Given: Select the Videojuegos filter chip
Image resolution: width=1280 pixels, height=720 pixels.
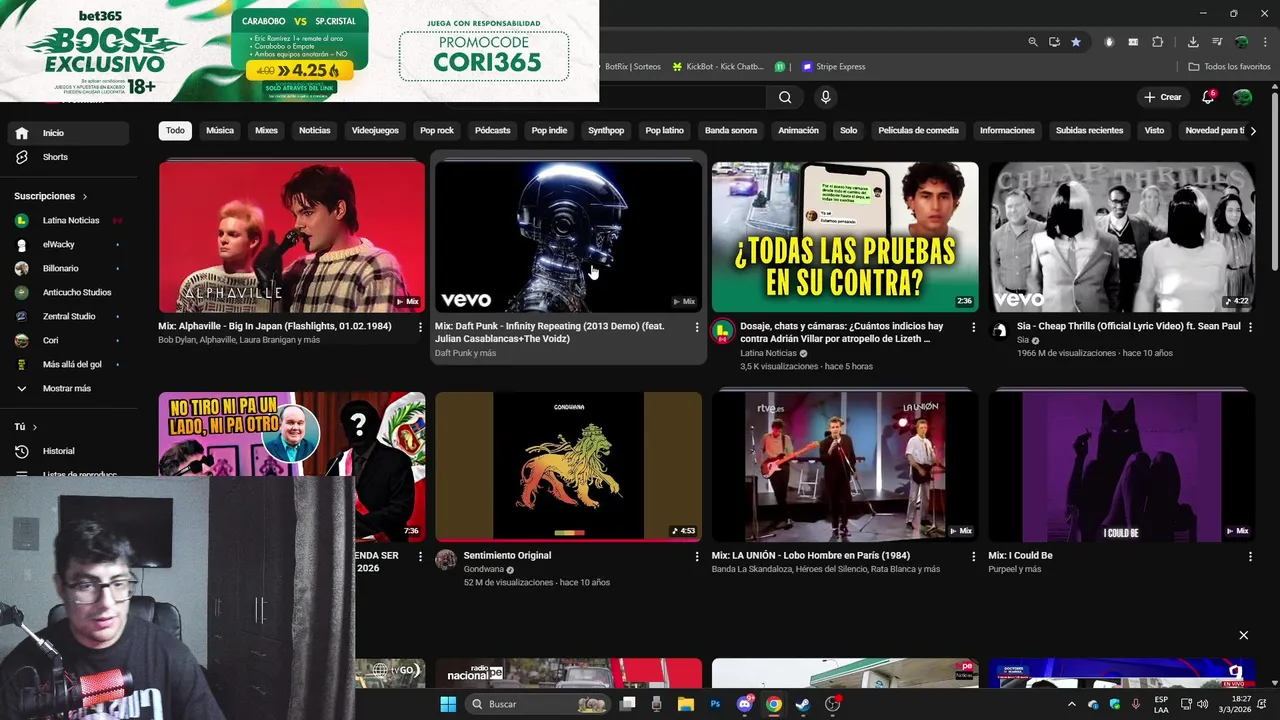Looking at the screenshot, I should point(375,131).
